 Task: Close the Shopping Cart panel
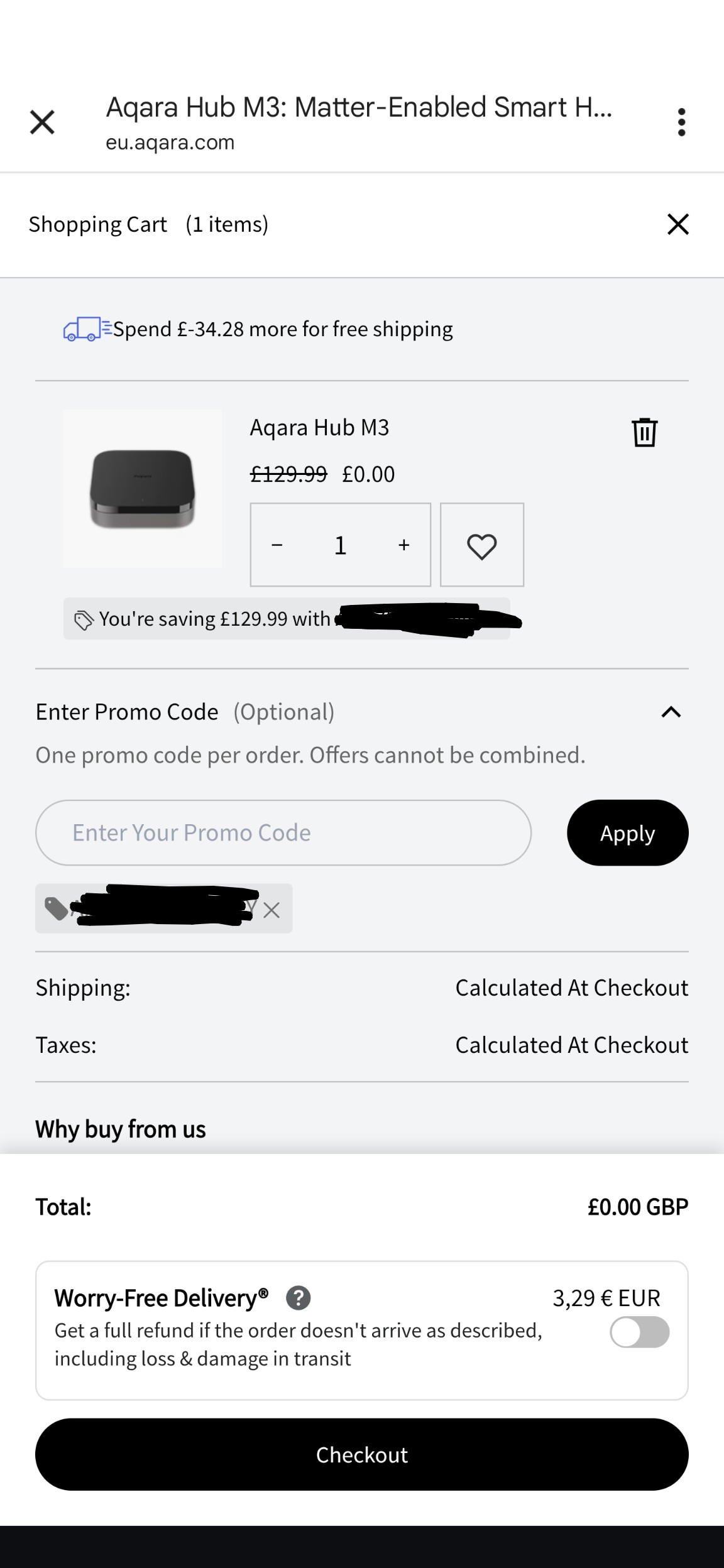click(677, 224)
